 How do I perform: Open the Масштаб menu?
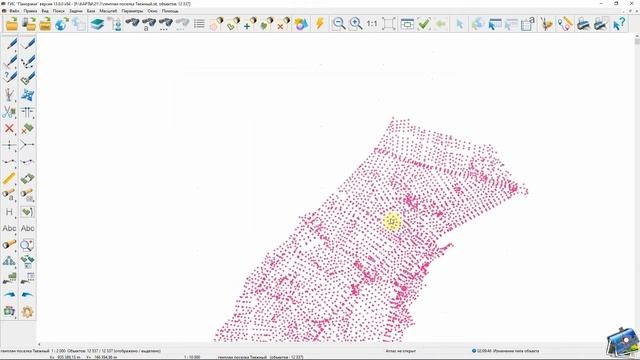point(108,11)
